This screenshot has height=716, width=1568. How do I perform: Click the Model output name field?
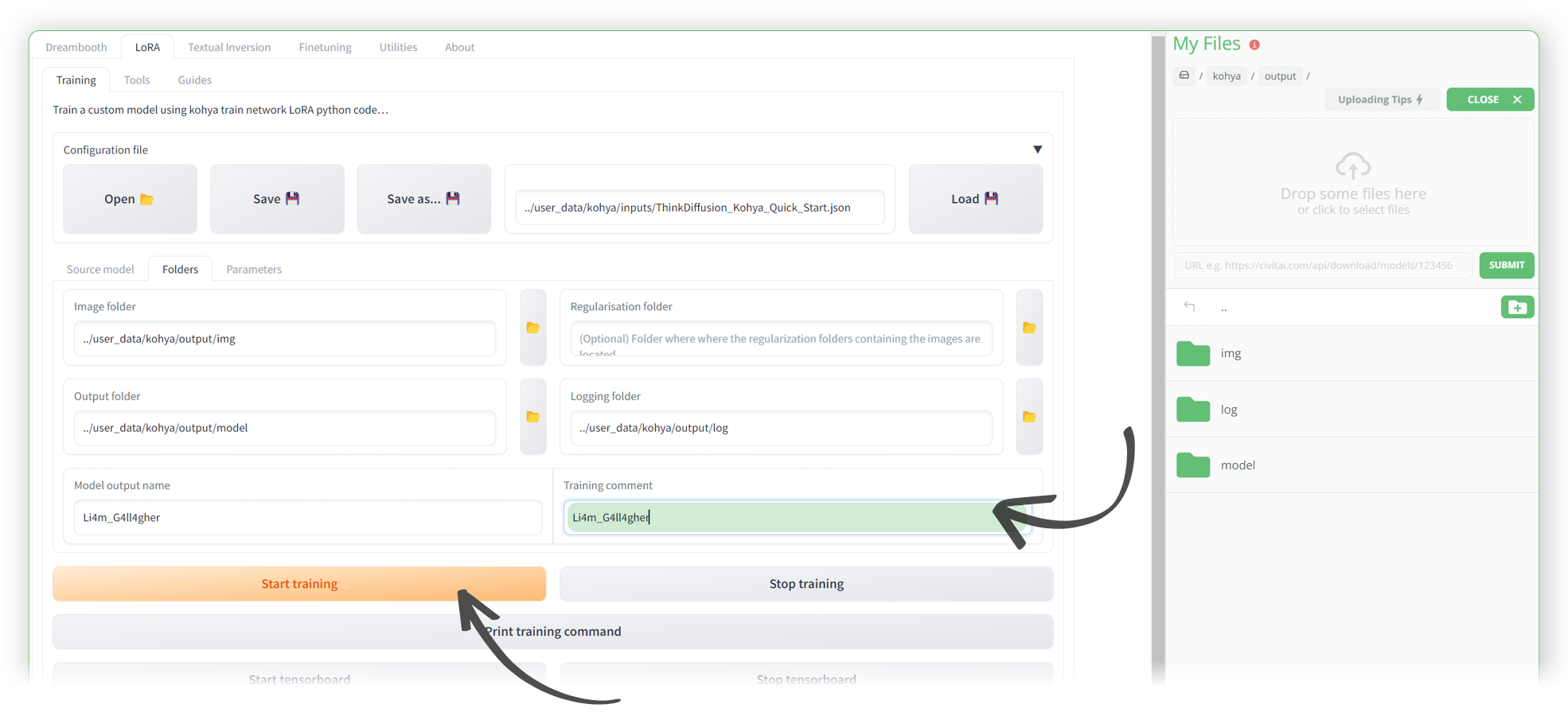[308, 517]
